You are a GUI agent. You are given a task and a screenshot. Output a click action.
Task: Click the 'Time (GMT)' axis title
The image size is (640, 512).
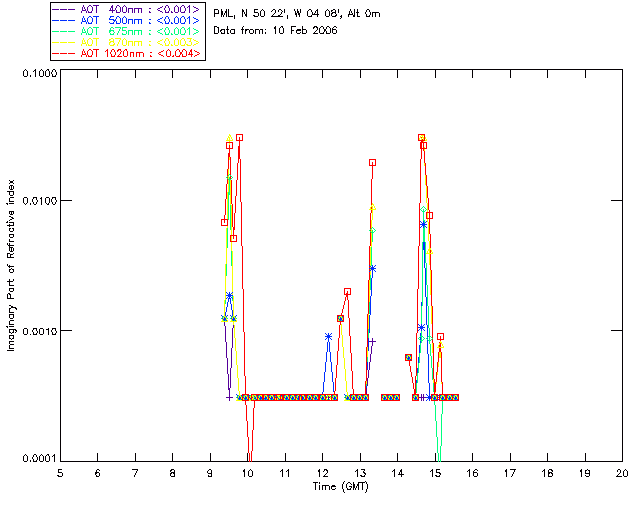coord(341,487)
